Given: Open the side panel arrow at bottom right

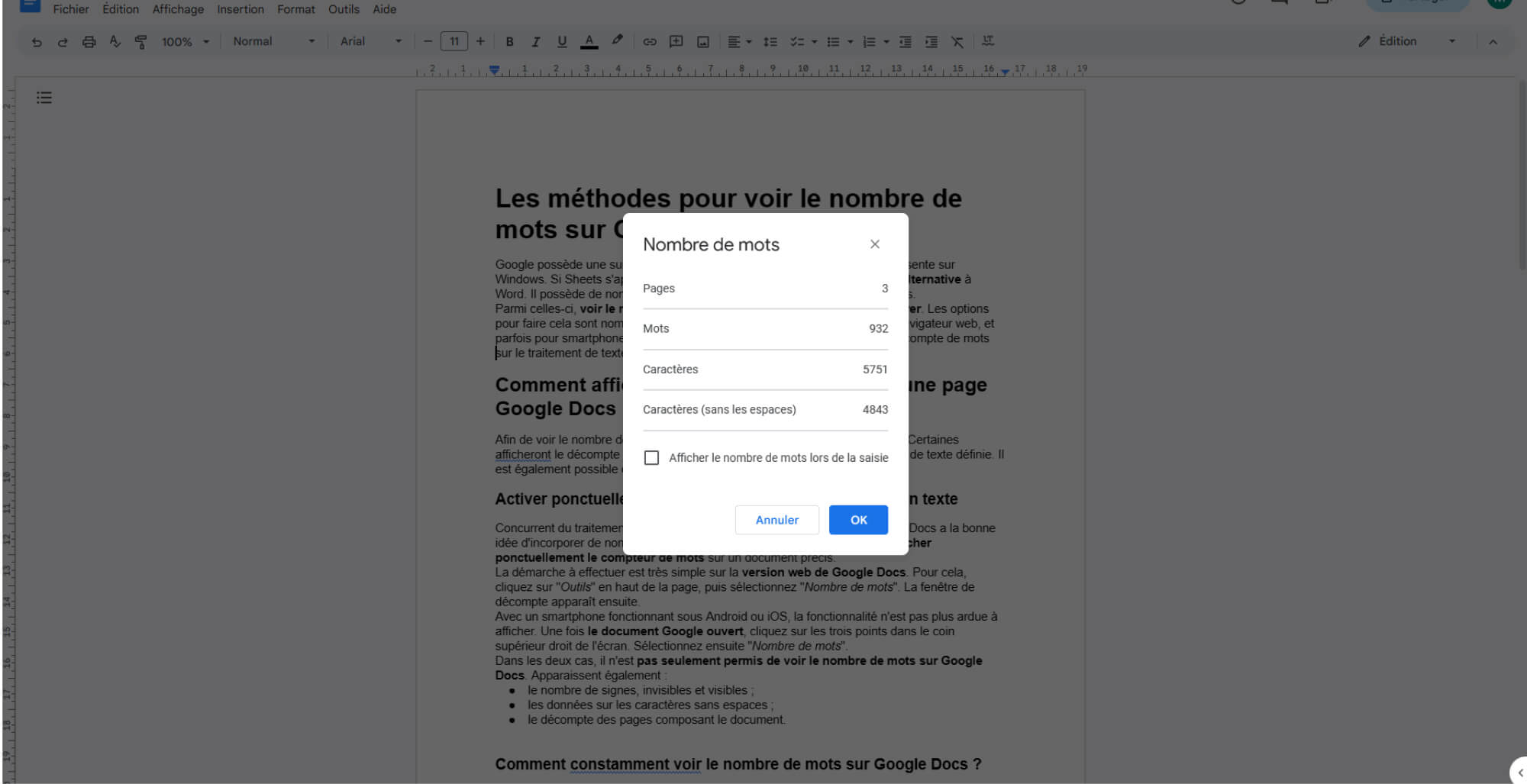Looking at the screenshot, I should click(x=1519, y=773).
